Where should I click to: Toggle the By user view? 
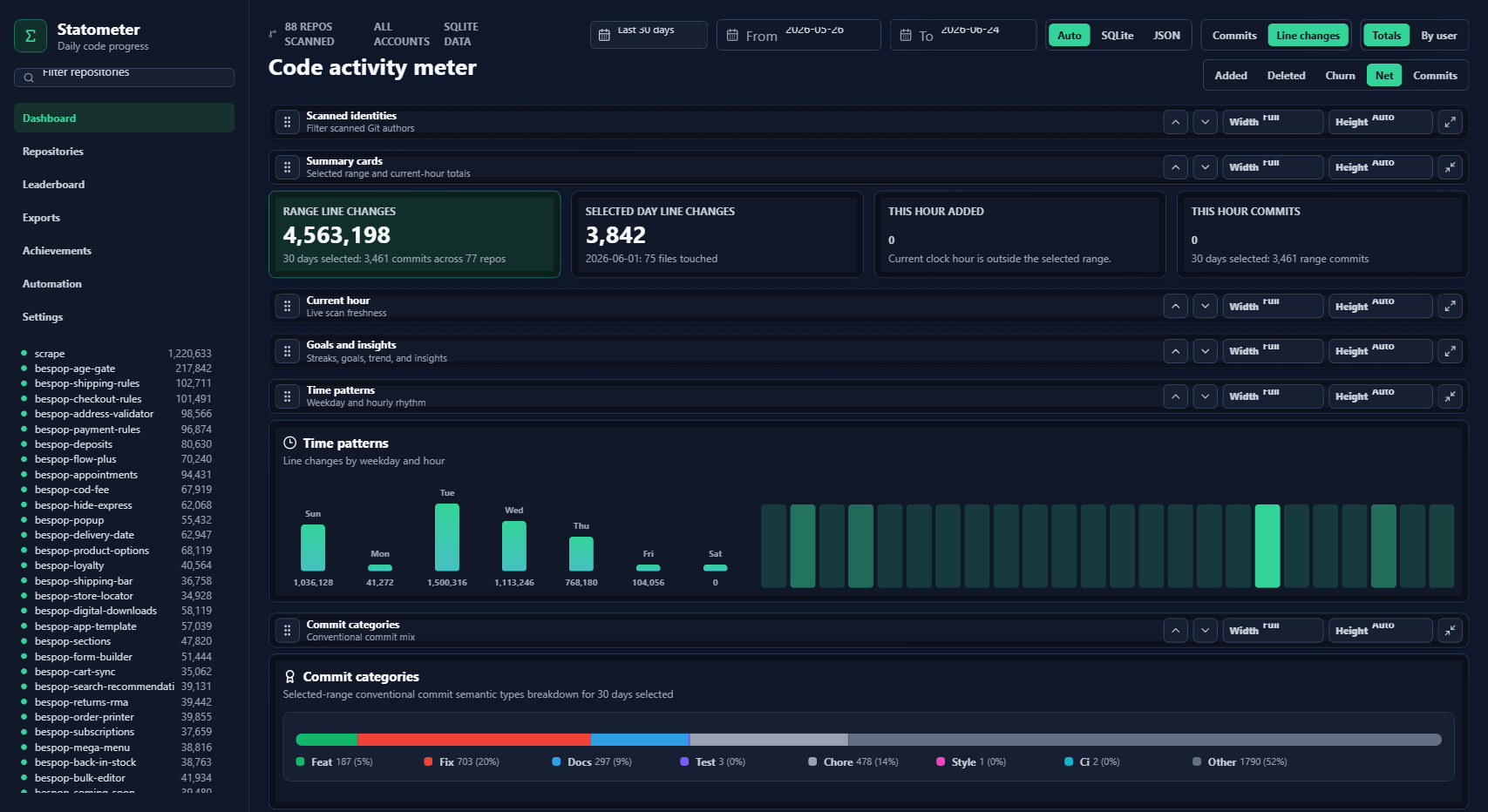click(x=1439, y=36)
